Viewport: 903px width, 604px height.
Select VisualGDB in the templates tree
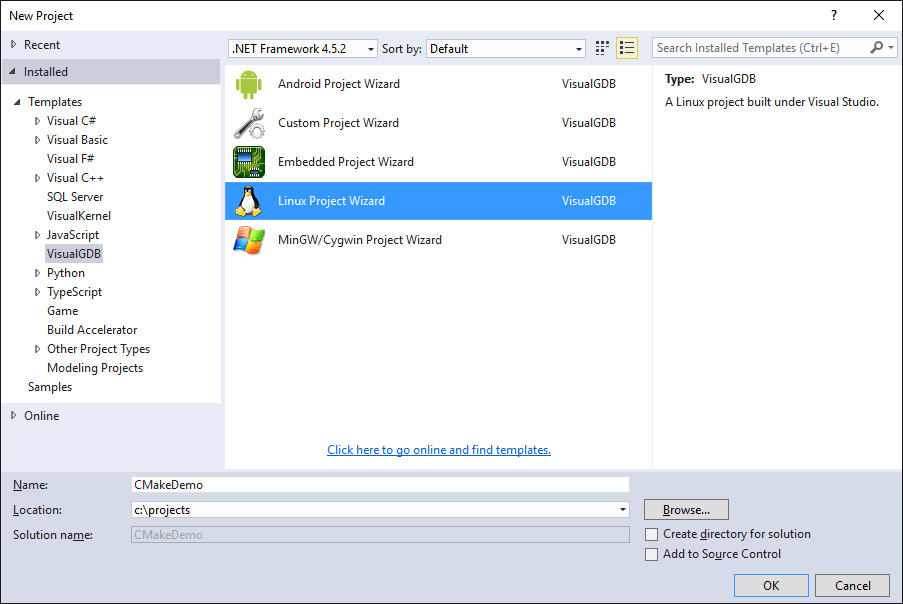[x=73, y=253]
